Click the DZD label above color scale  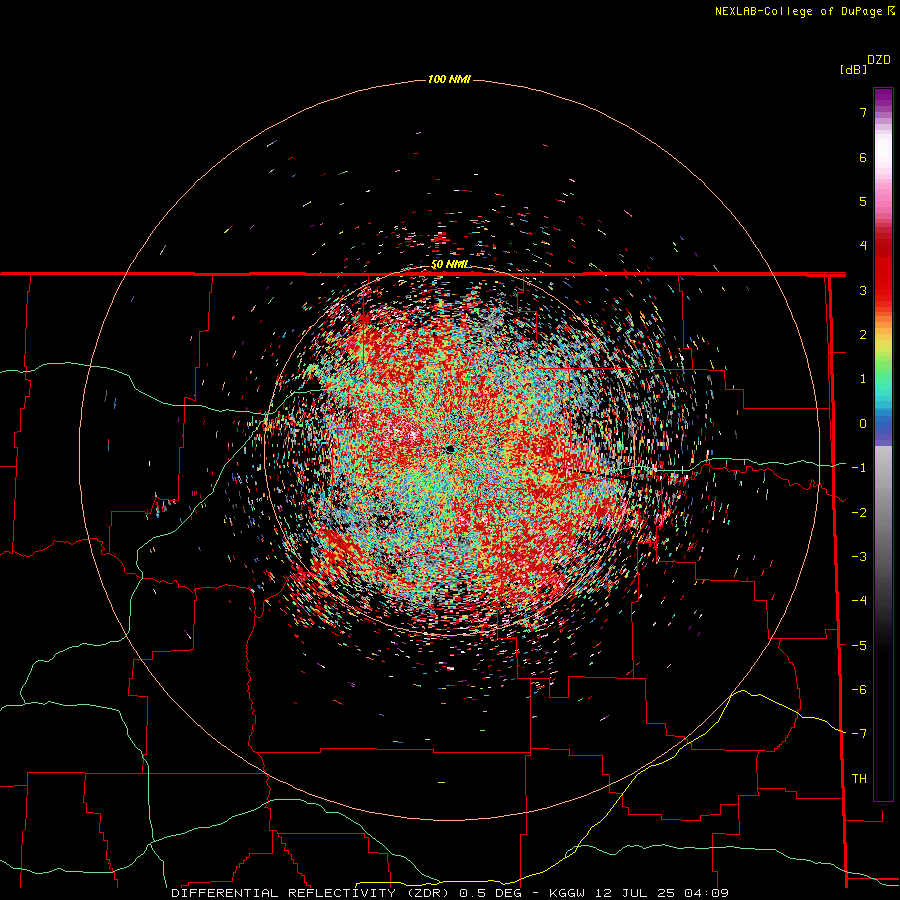click(879, 60)
